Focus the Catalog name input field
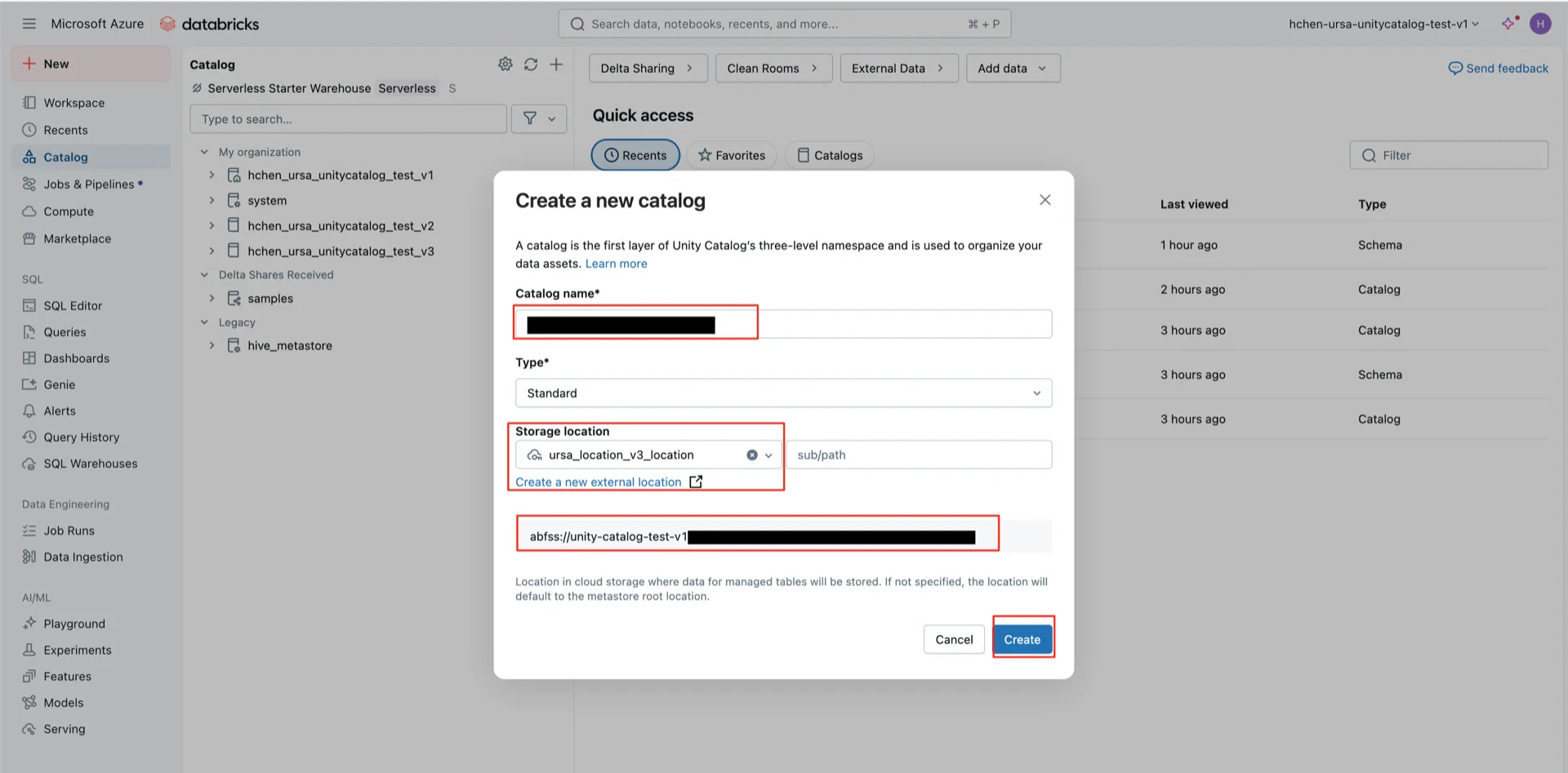1568x773 pixels. tap(783, 324)
